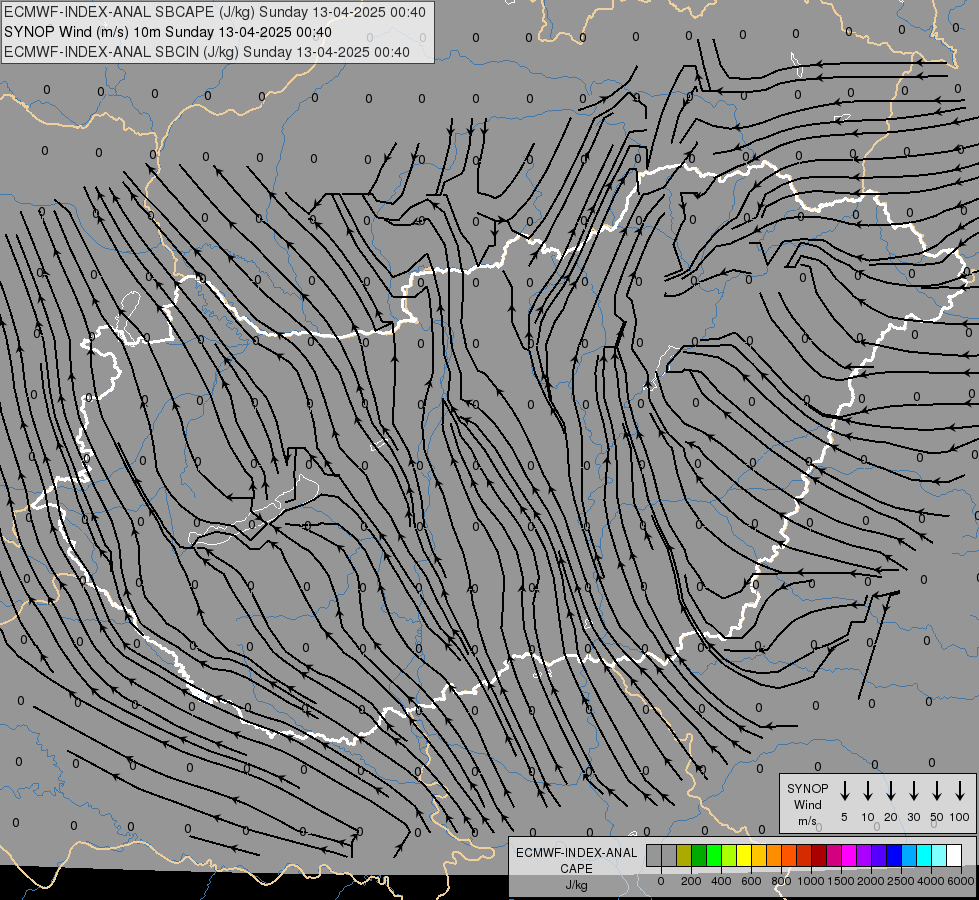Click the J/kg unit label in legend
Image resolution: width=979 pixels, height=900 pixels.
click(576, 885)
